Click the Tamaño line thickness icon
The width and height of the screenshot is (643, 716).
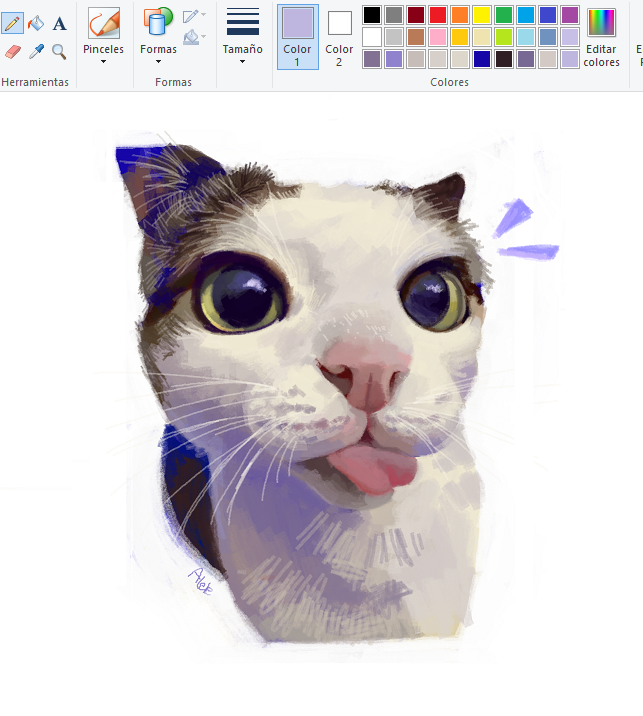pos(242,21)
